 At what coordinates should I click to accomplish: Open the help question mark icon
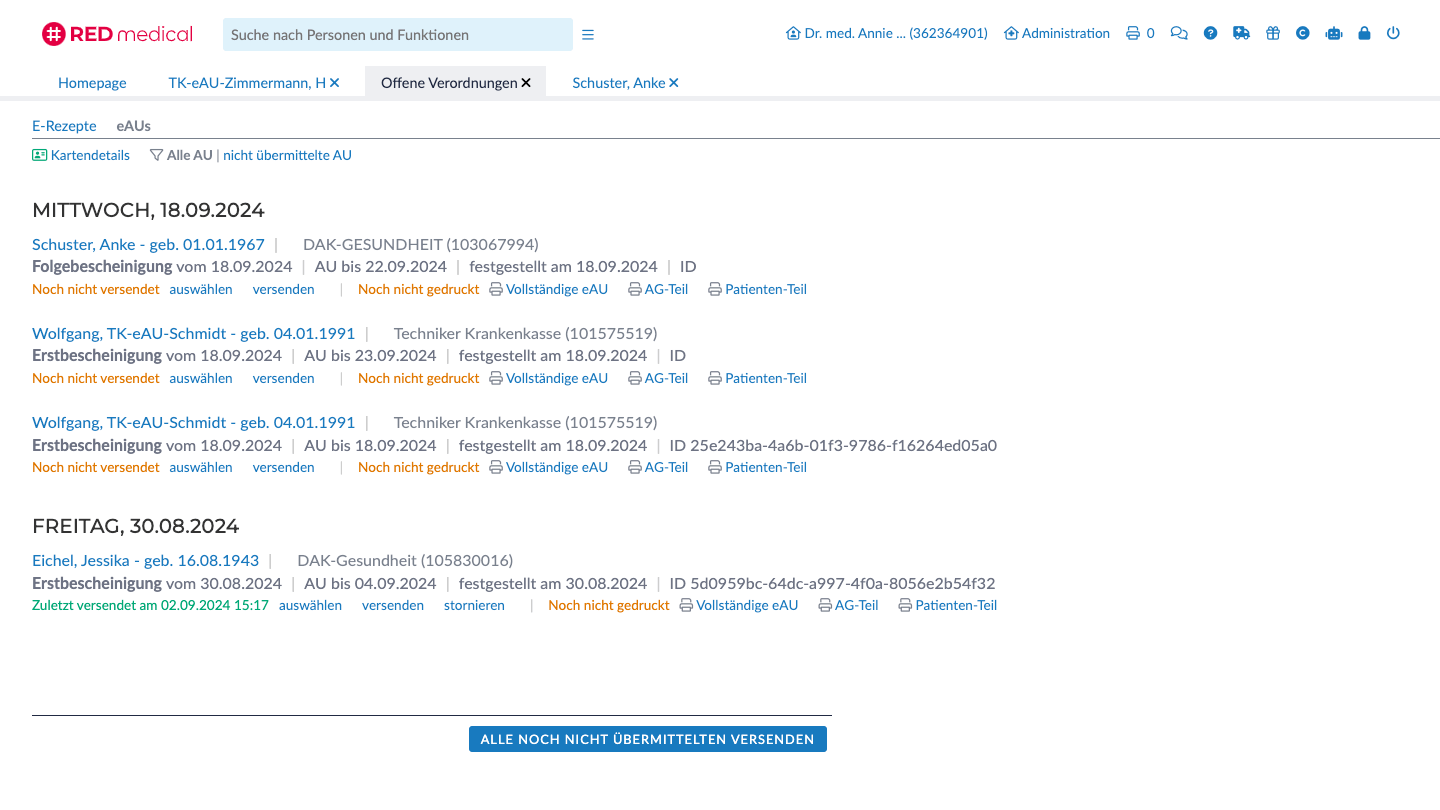[1210, 33]
